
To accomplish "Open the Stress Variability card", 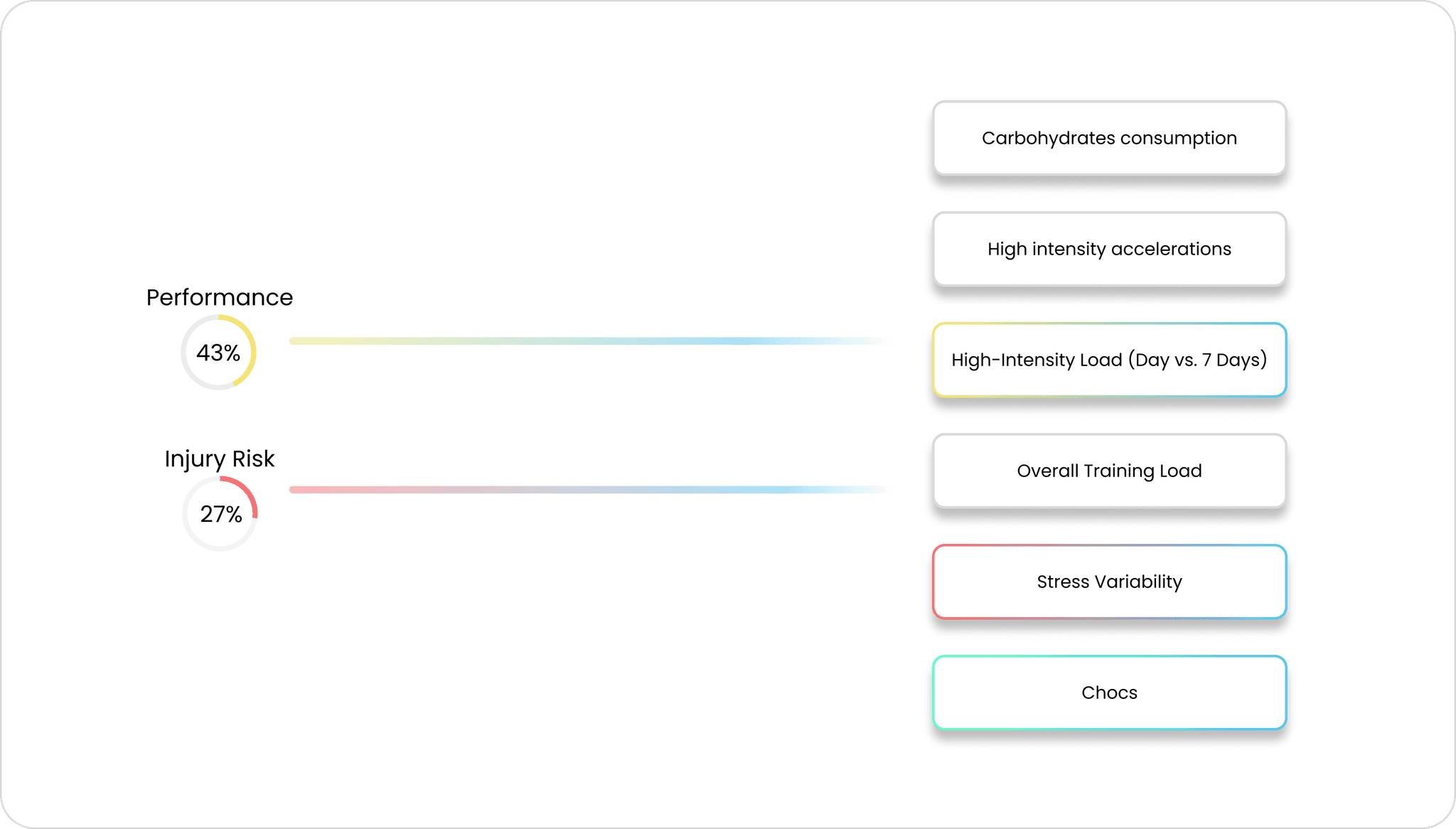I will (x=1109, y=582).
